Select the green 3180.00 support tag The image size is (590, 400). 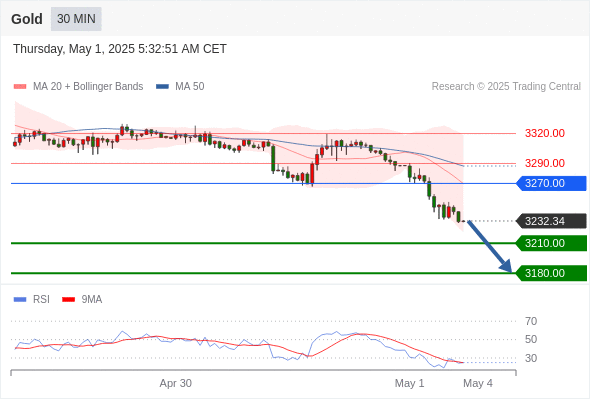pos(551,273)
